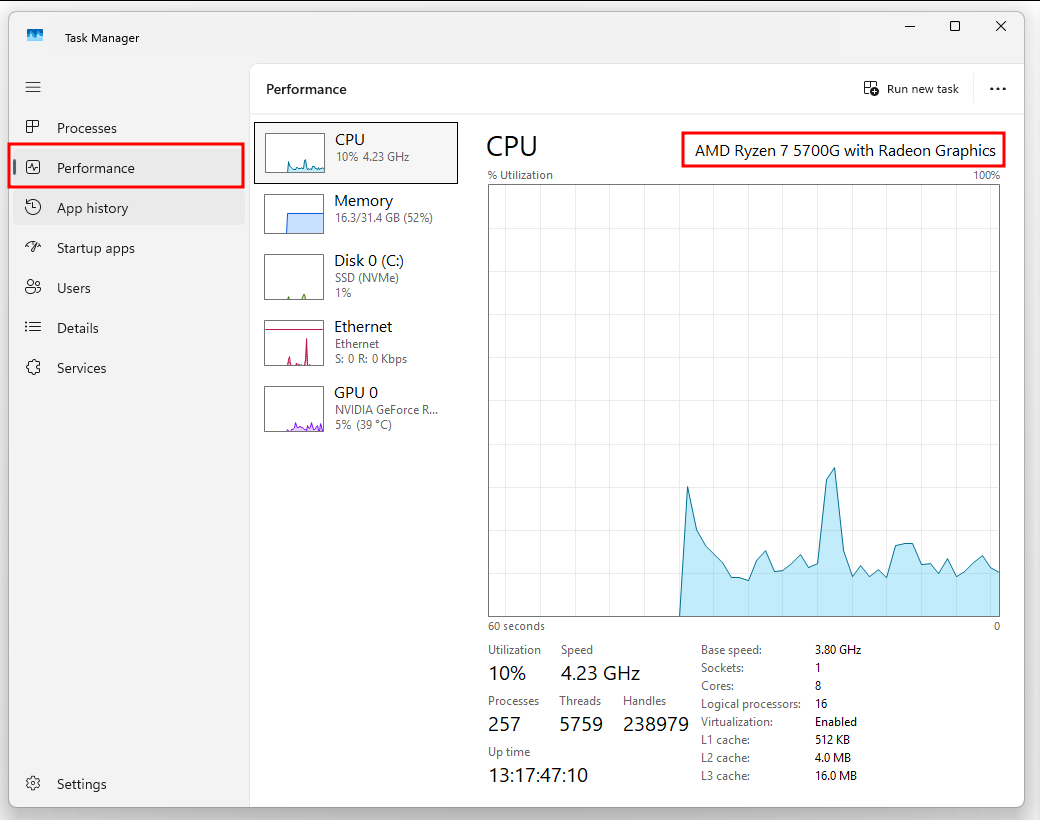Viewport: 1040px width, 820px height.
Task: Click the Performance pulse icon
Action: (33, 167)
